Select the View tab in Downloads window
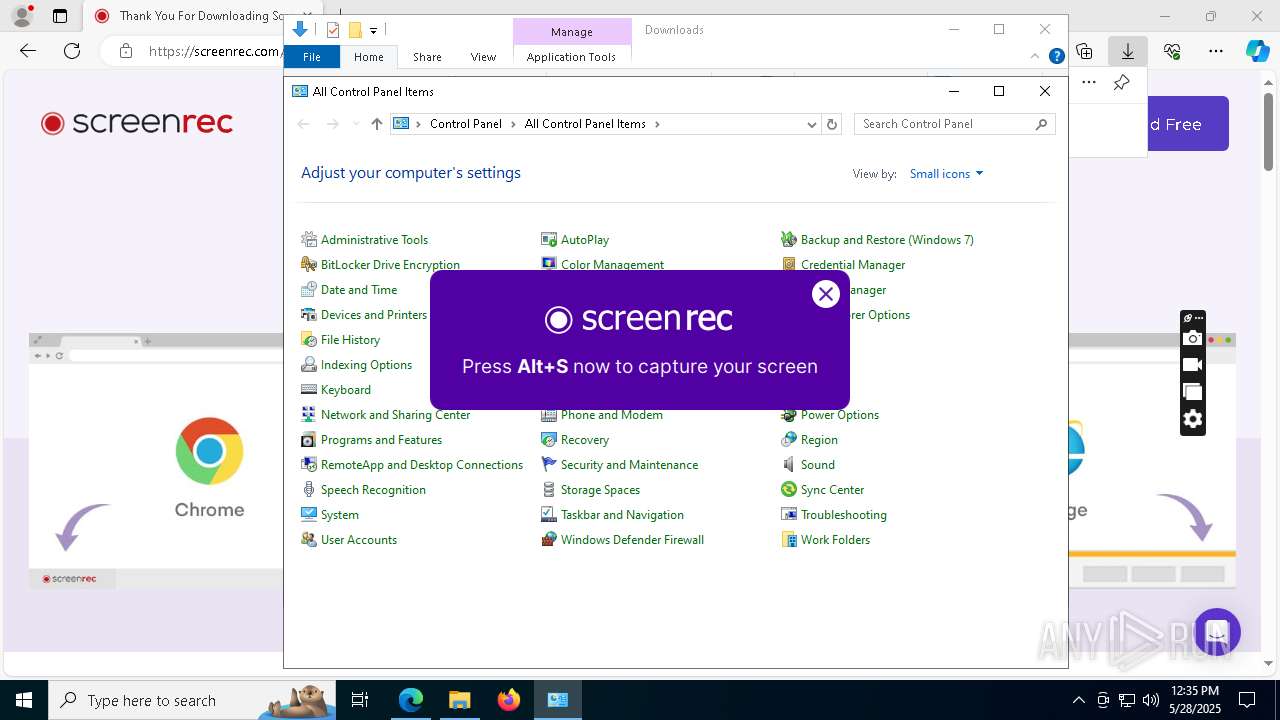This screenshot has height=720, width=1280. pyautogui.click(x=483, y=57)
